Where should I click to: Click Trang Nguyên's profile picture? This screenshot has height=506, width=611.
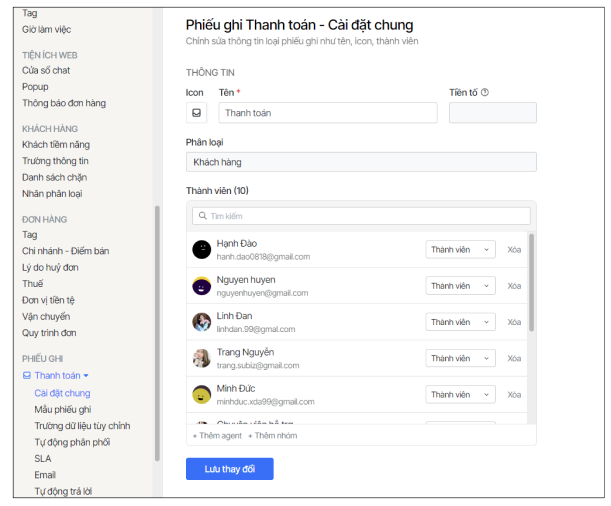201,358
